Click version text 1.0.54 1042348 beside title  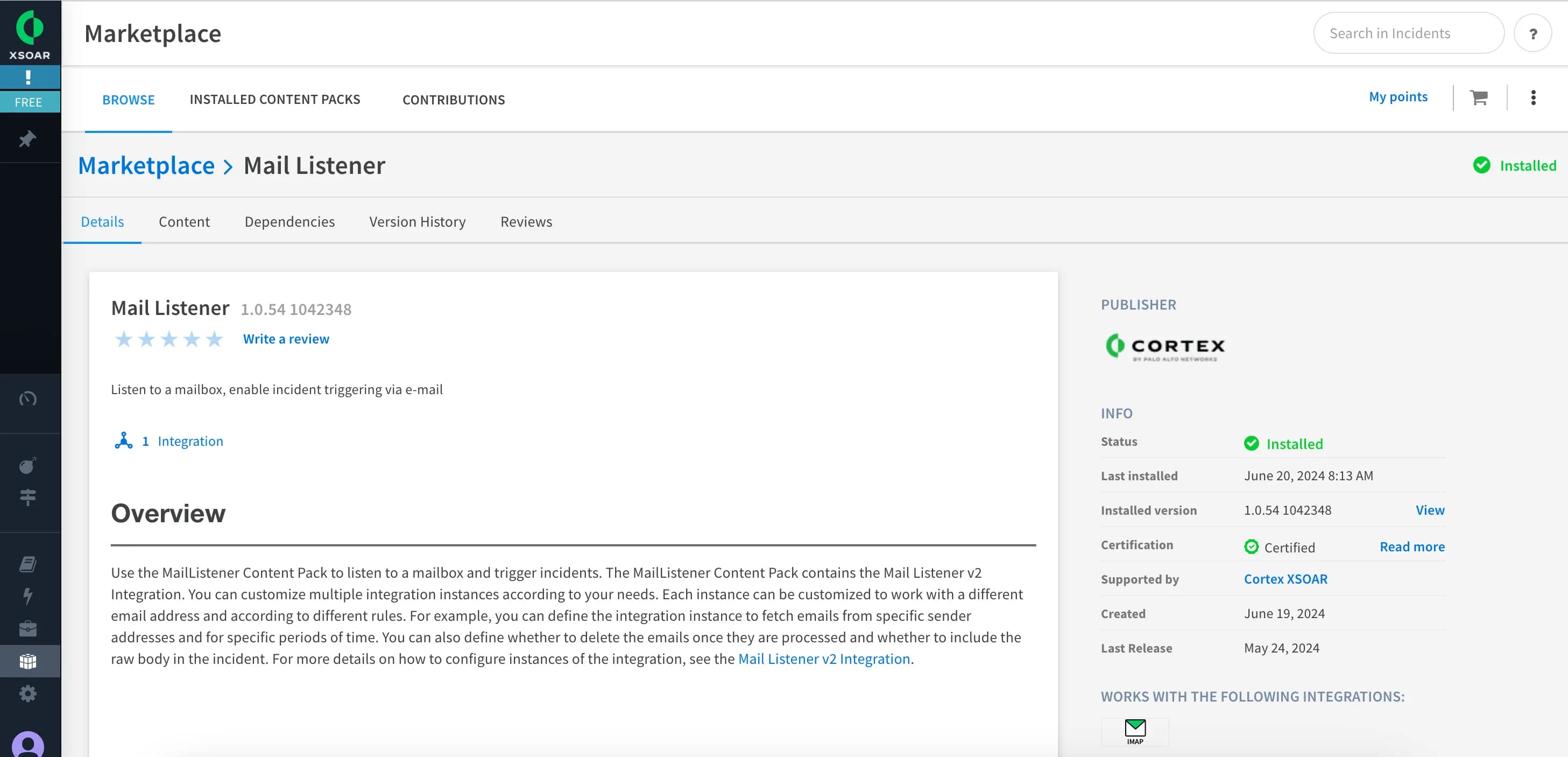[x=296, y=310]
